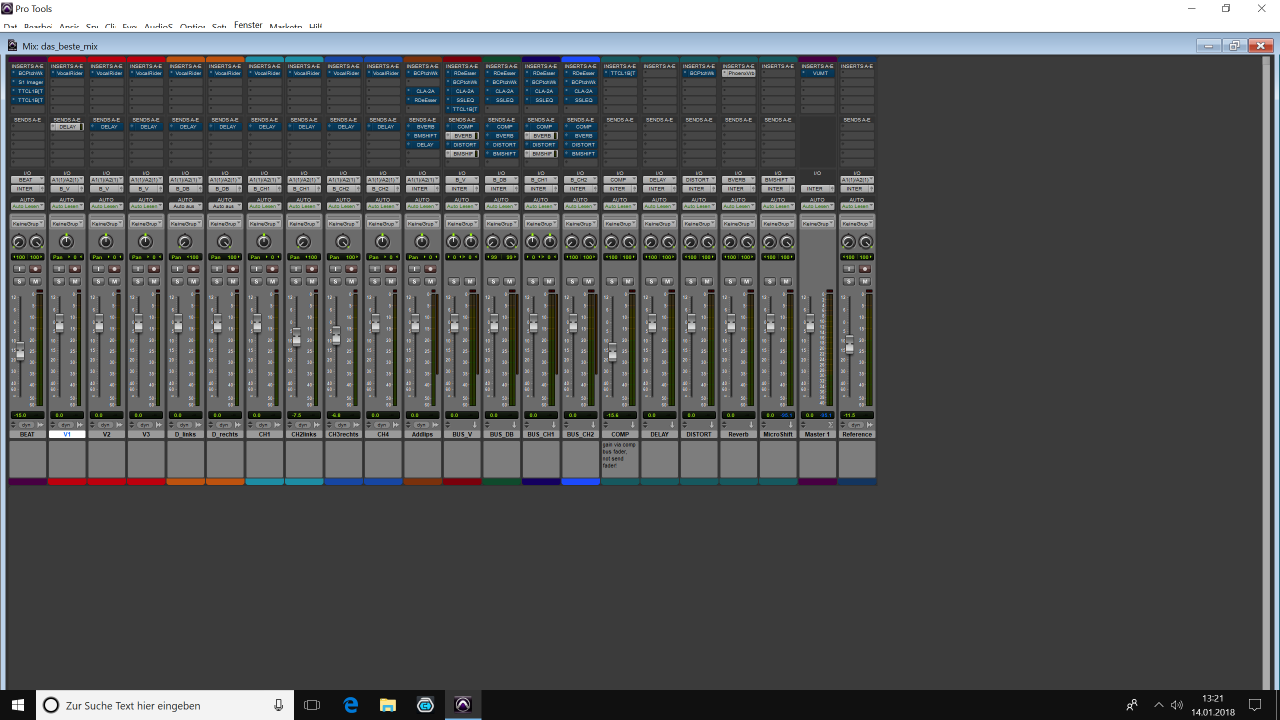
Task: Click the COMP comments field text
Action: click(619, 455)
